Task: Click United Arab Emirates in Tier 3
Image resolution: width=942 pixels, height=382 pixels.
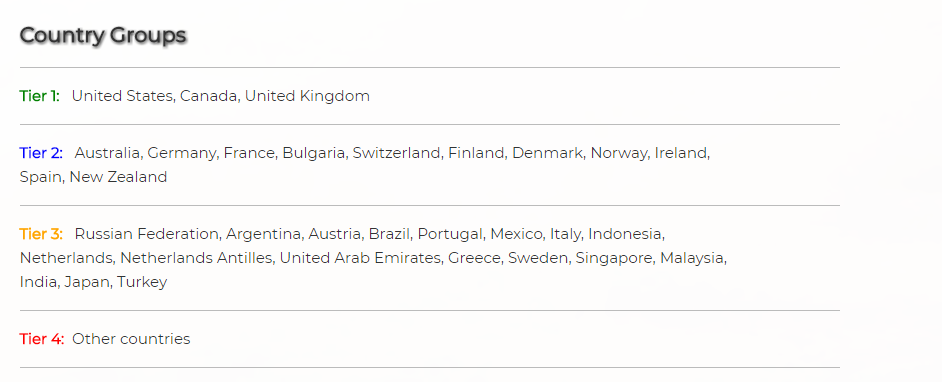Action: [x=360, y=258]
